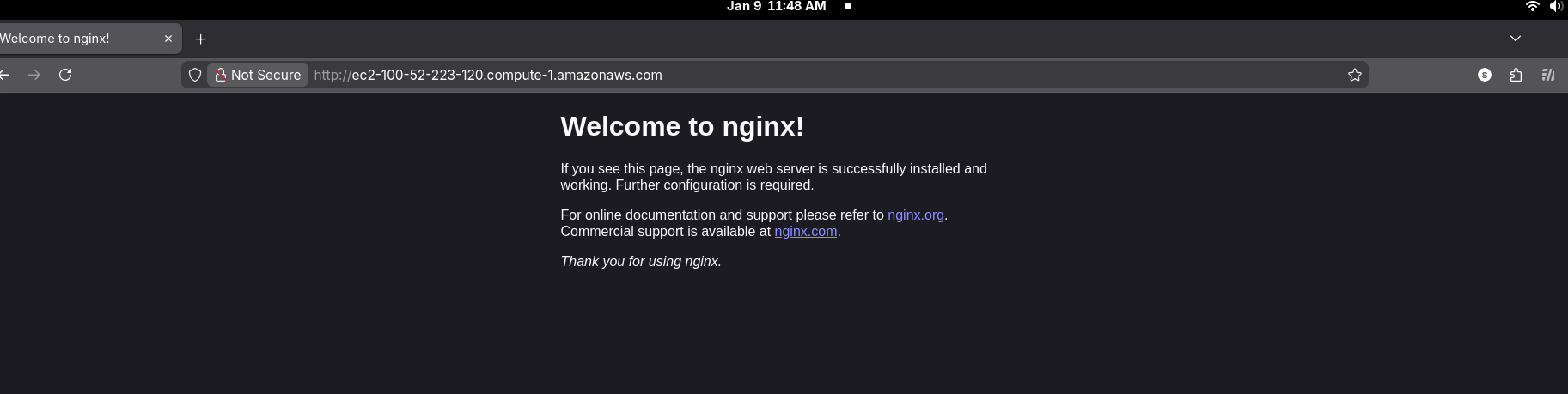Viewport: 1568px width, 394px height.
Task: Close the Welcome to nginx! tab
Action: pyautogui.click(x=168, y=39)
